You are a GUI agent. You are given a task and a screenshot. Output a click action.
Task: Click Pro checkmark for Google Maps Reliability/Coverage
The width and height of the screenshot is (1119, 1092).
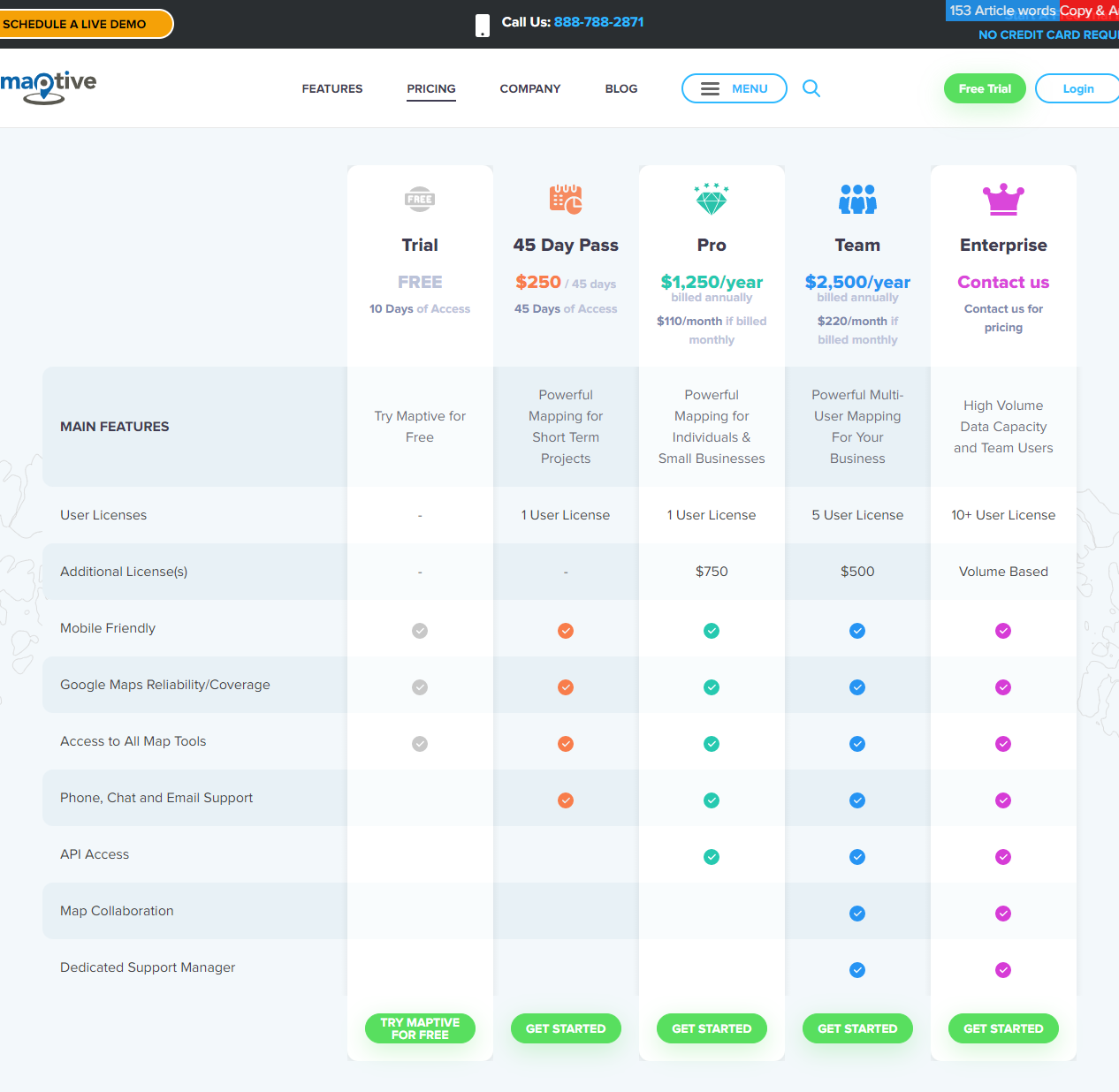click(x=712, y=687)
